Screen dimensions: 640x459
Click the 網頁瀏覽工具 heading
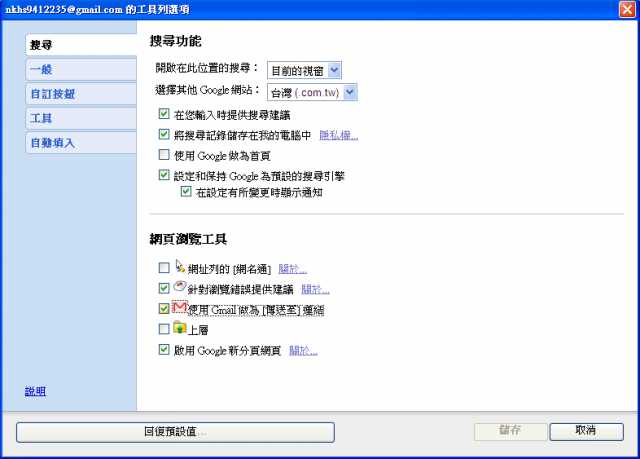pyautogui.click(x=188, y=239)
